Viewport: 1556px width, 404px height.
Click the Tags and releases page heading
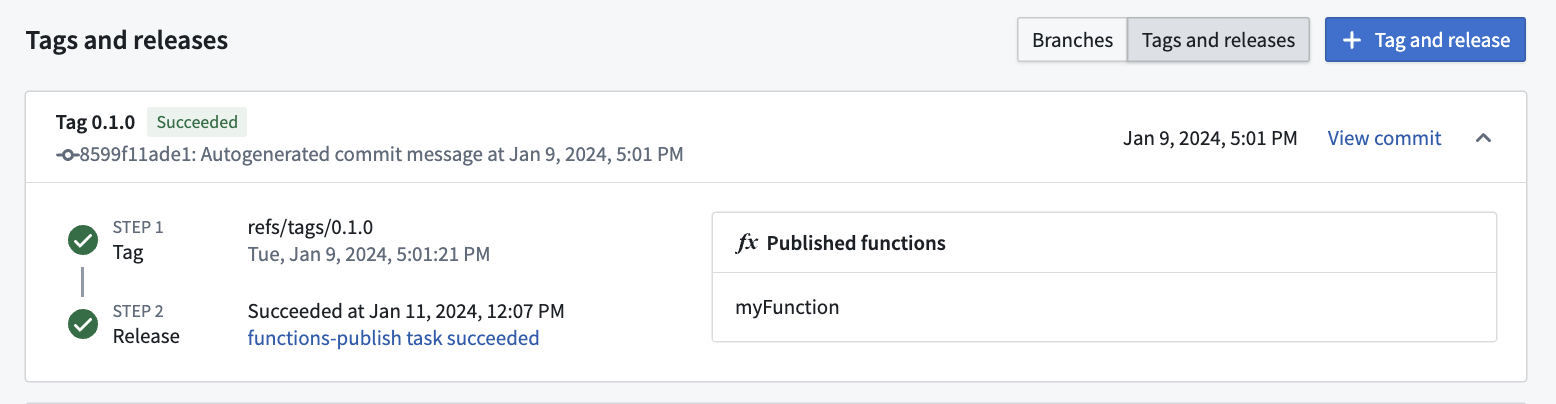click(x=127, y=41)
